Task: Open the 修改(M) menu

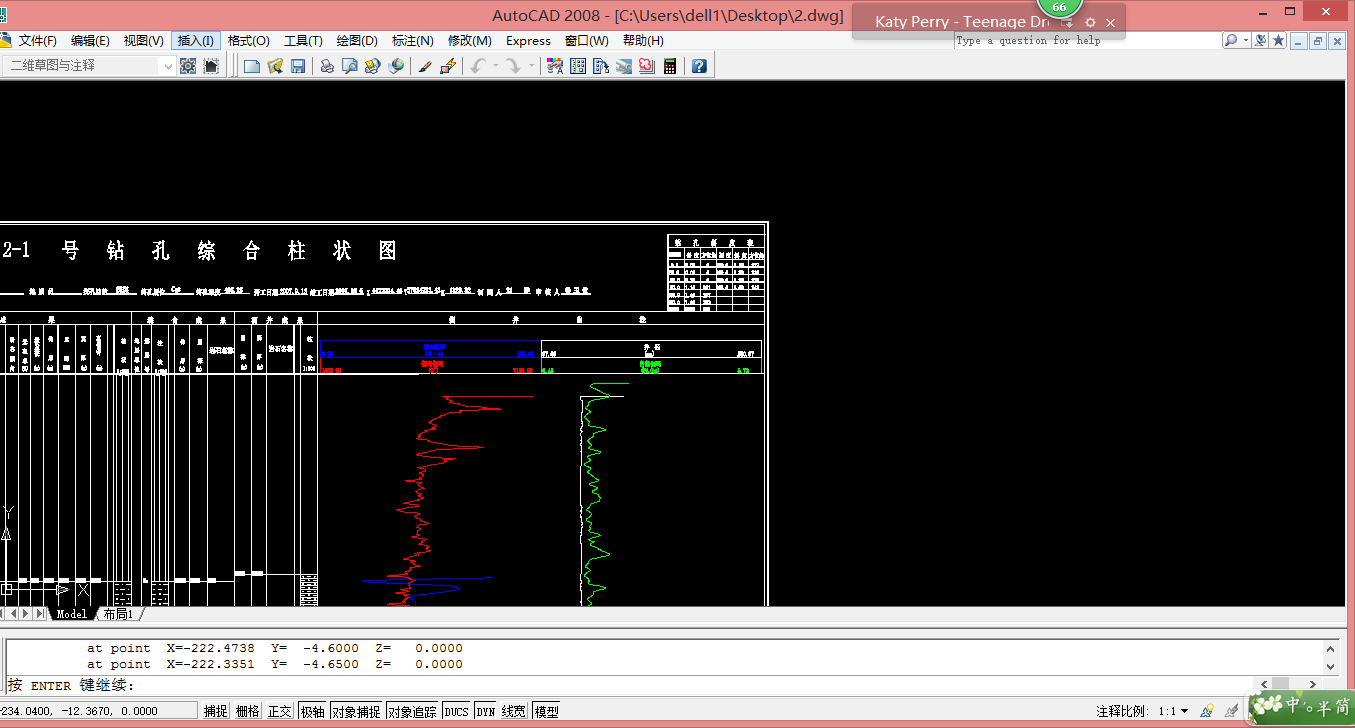Action: pyautogui.click(x=469, y=41)
